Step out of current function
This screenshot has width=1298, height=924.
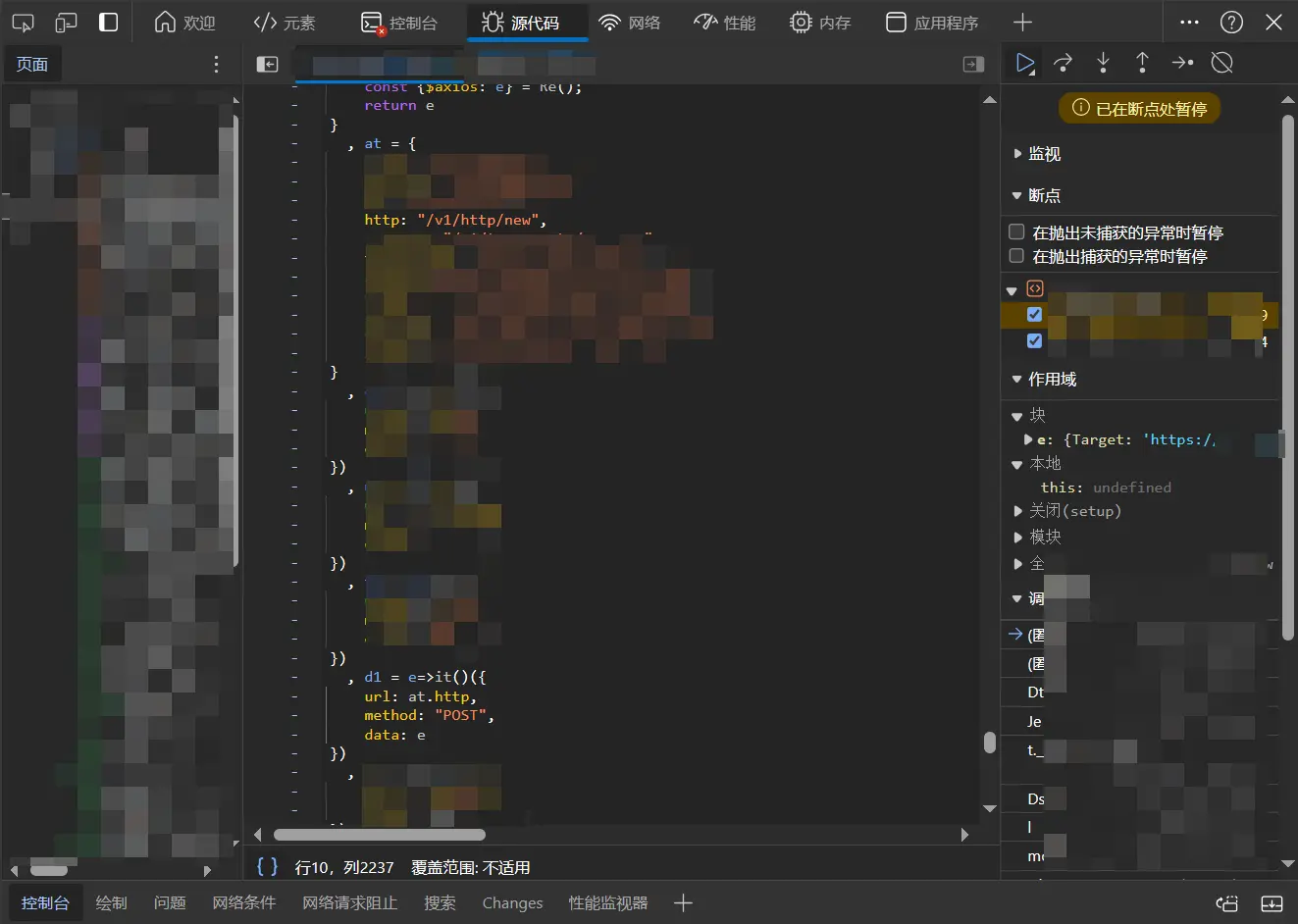(x=1142, y=63)
